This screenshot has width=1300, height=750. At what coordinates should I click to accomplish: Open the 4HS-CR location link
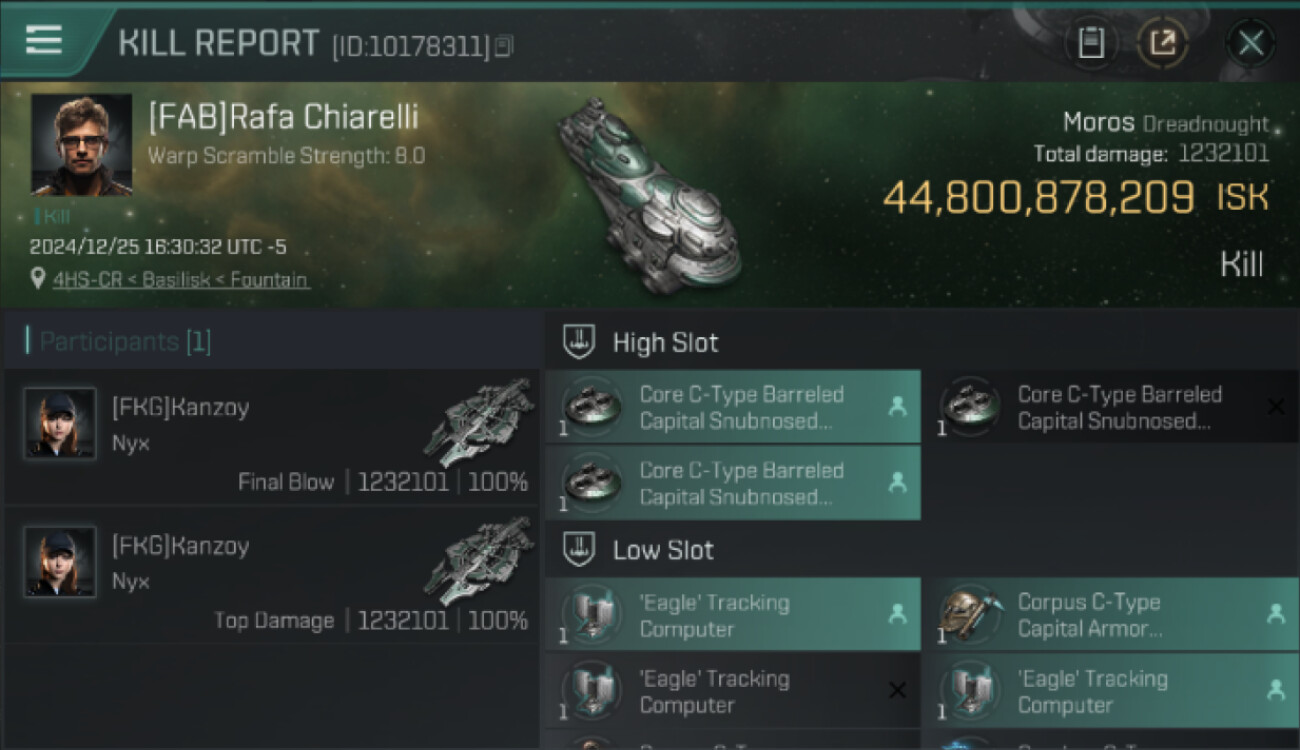181,280
